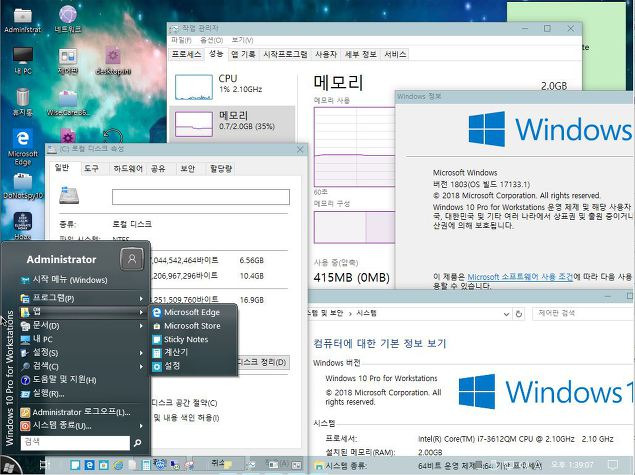
Task: Expand the 앱 submenu arrow
Action: 141,312
